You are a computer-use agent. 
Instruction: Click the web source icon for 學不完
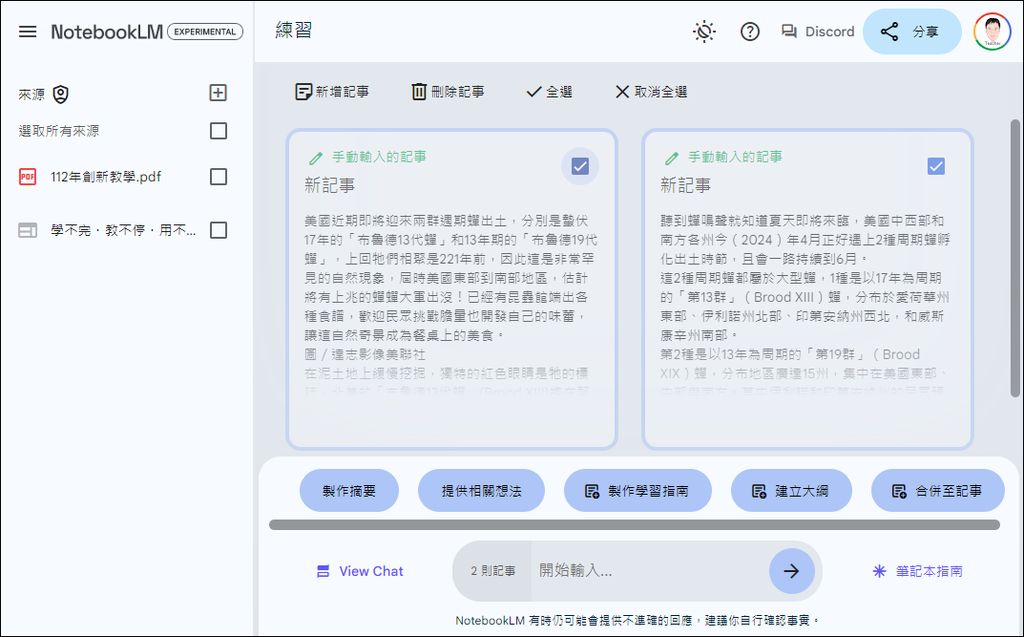coord(27,230)
